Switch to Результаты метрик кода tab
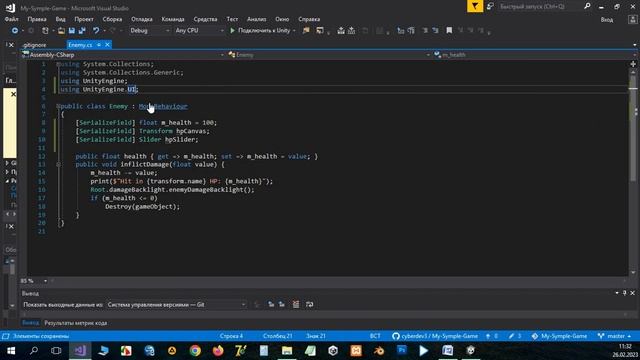The image size is (640, 360). pos(76,323)
